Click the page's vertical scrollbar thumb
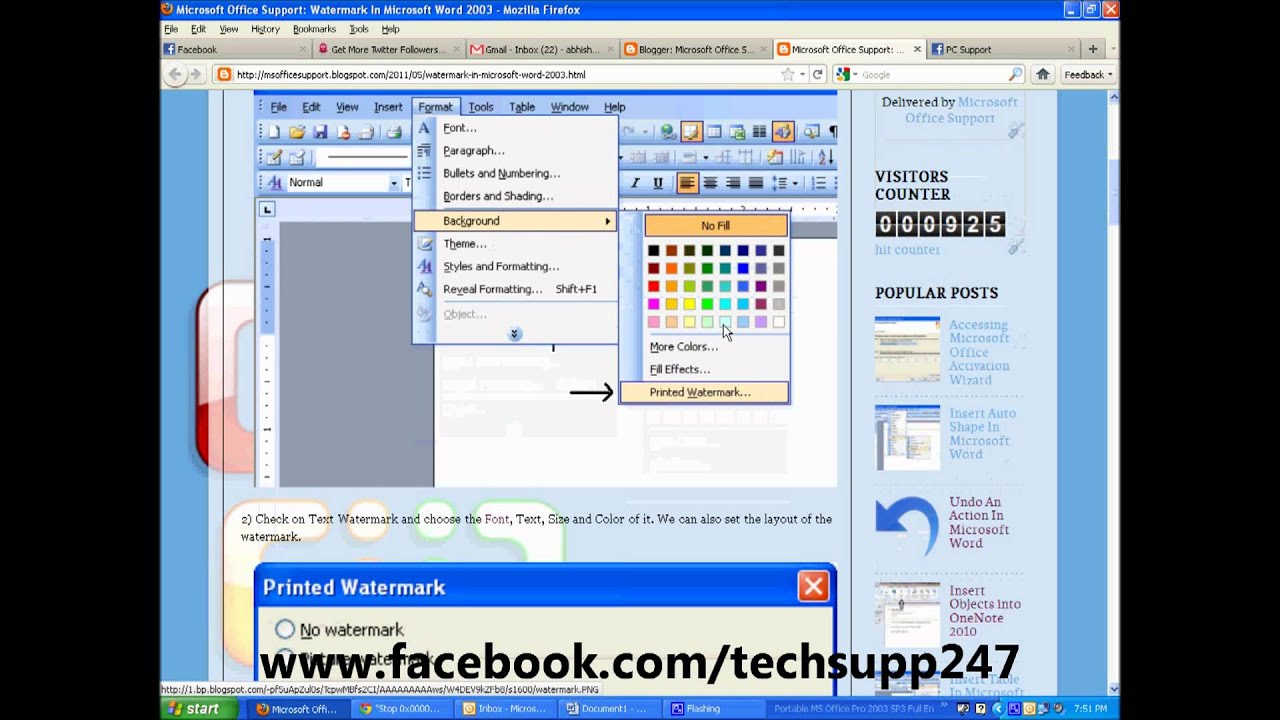Screen dimensions: 1280x720 click(1113, 192)
